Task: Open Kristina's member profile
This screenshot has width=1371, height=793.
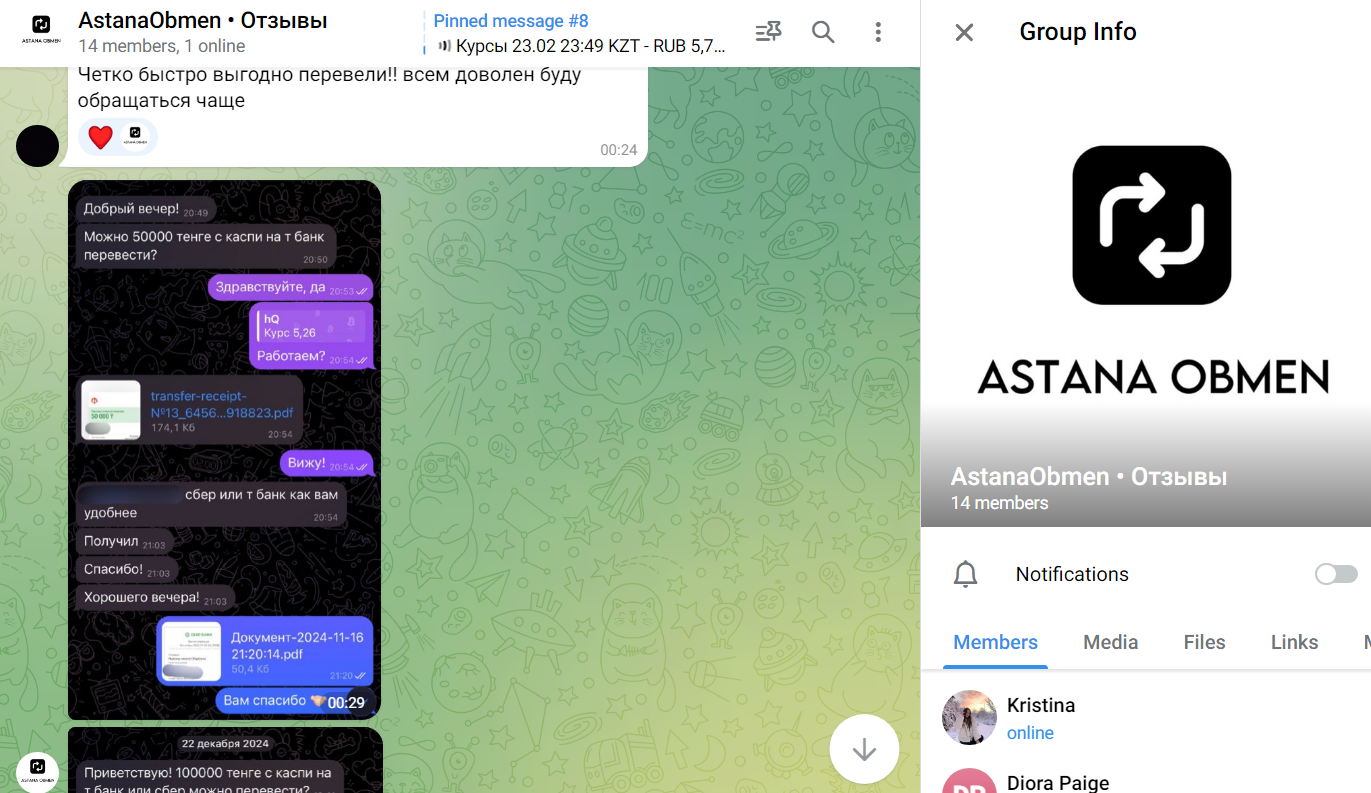Action: coord(1146,718)
